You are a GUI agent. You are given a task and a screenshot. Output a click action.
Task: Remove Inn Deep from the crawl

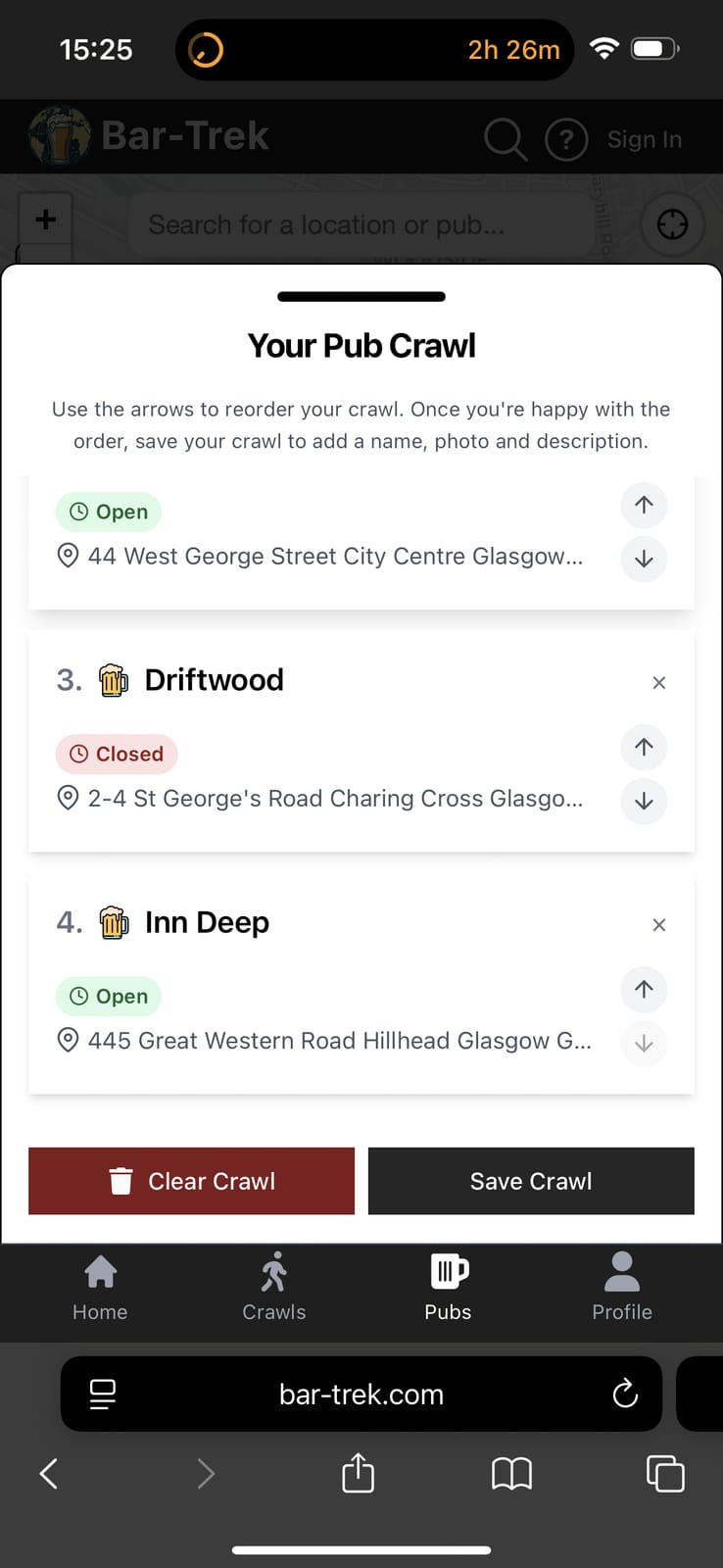pos(659,924)
